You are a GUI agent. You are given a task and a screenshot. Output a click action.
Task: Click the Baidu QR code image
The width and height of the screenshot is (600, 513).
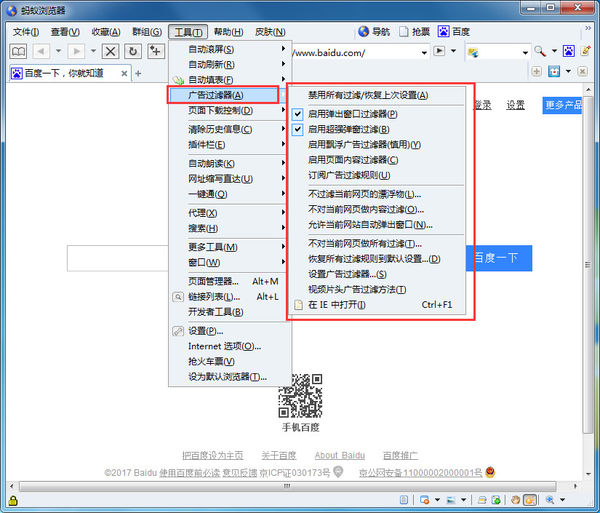point(300,396)
